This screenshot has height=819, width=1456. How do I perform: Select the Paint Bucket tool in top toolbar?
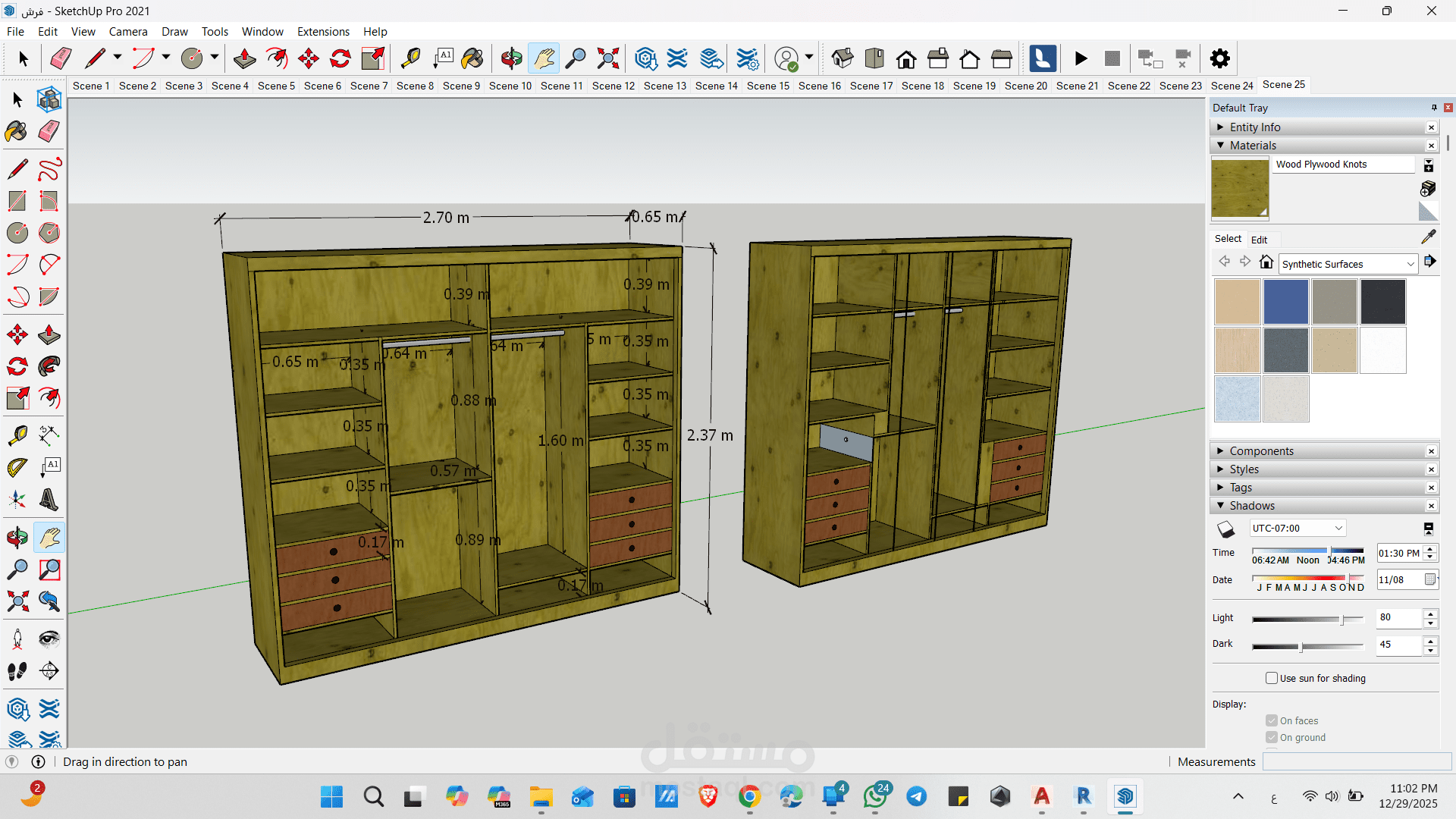tap(472, 58)
